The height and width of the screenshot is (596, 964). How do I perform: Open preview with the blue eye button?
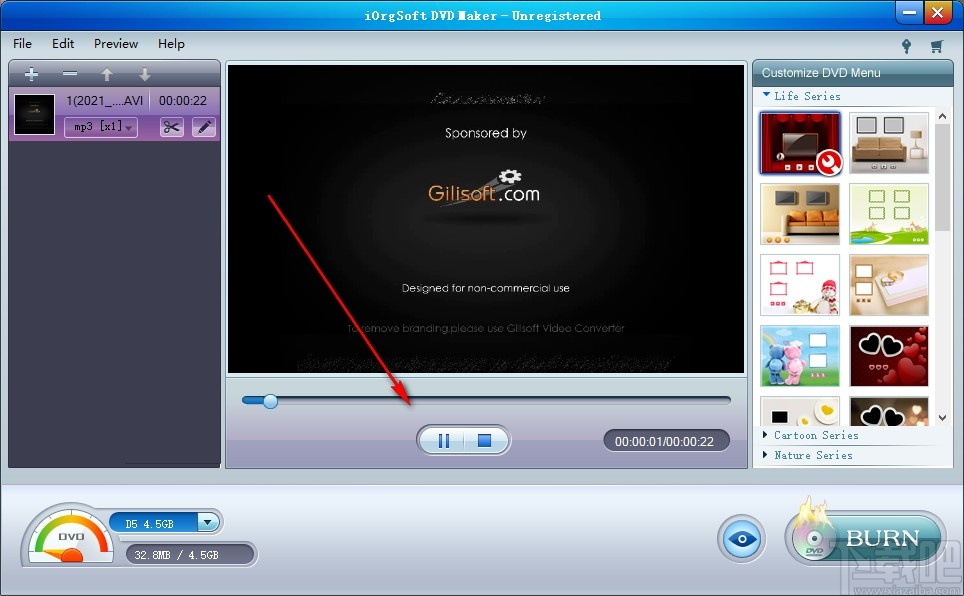(741, 537)
